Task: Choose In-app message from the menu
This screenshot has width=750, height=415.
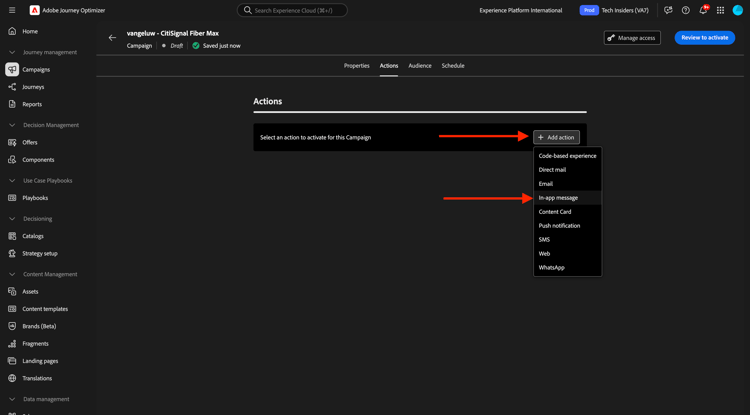Action: (x=567, y=197)
